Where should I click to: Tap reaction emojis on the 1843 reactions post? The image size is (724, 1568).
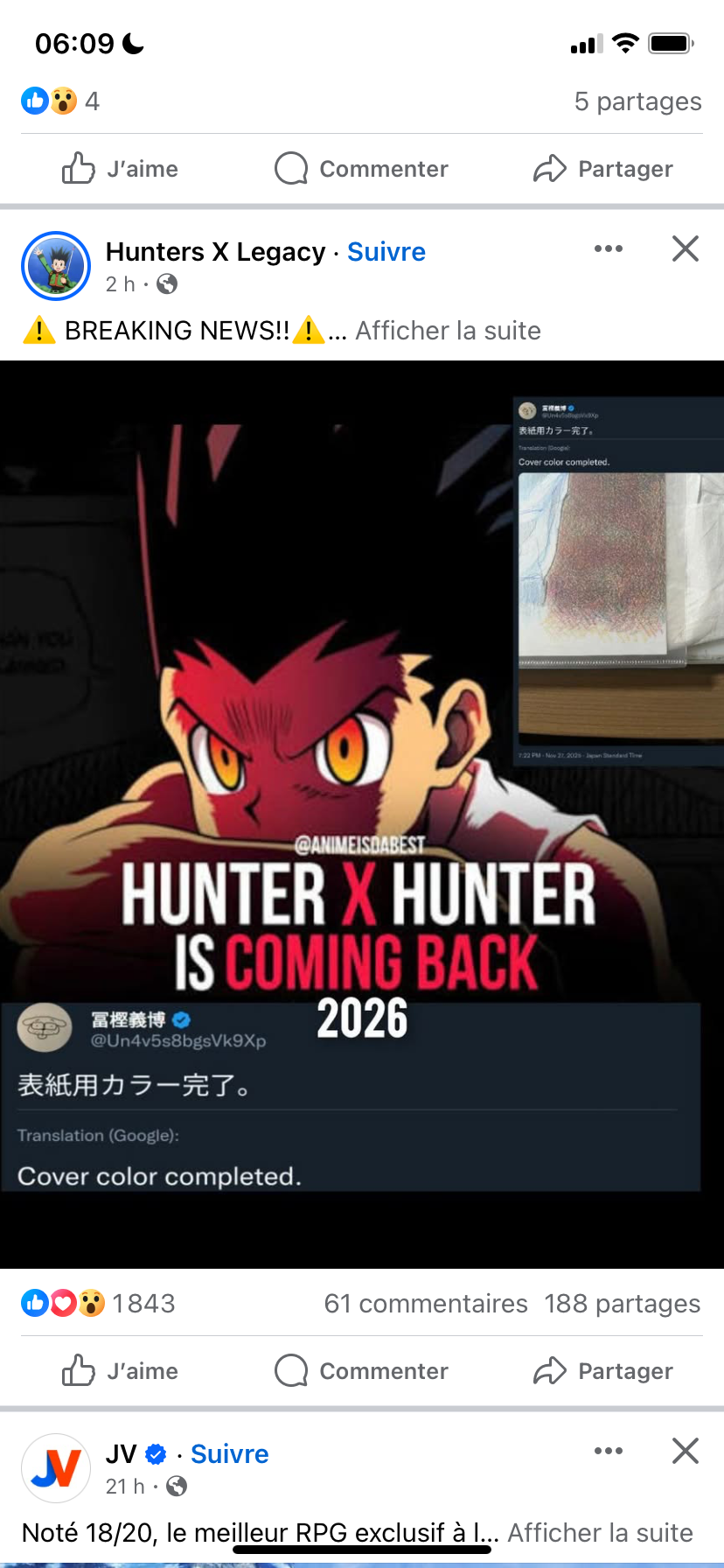[63, 1304]
